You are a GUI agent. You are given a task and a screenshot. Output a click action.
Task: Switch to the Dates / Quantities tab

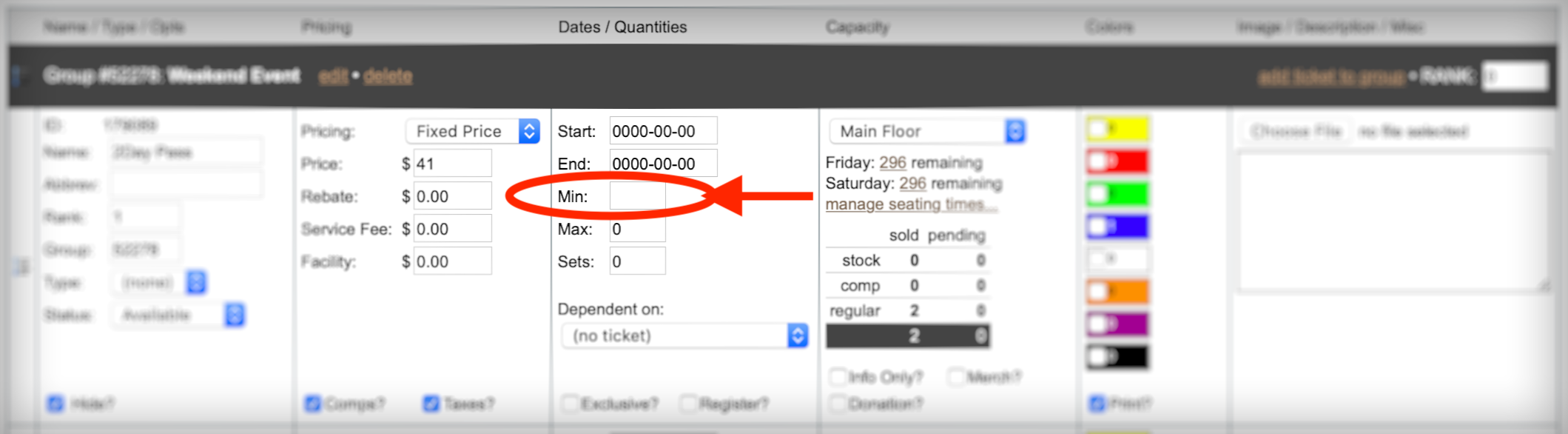(622, 27)
